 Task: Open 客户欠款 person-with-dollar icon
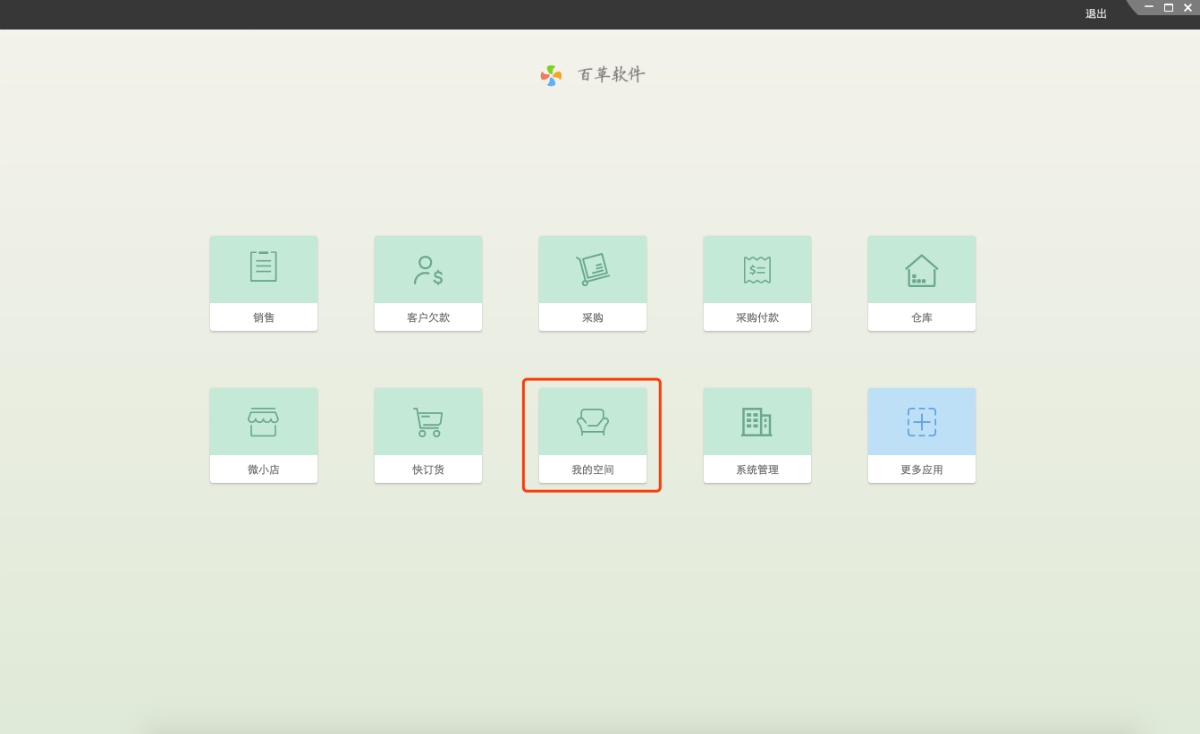click(428, 269)
